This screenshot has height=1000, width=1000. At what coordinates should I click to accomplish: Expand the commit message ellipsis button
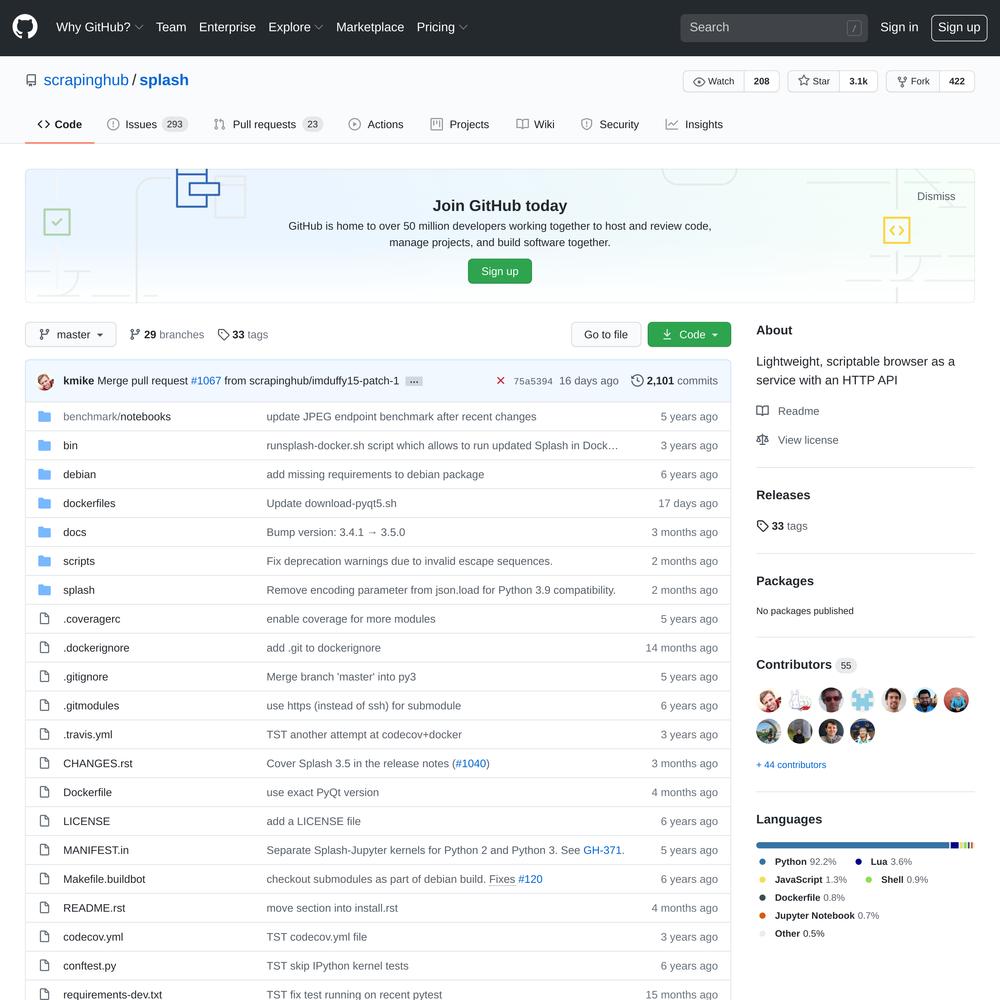(414, 381)
